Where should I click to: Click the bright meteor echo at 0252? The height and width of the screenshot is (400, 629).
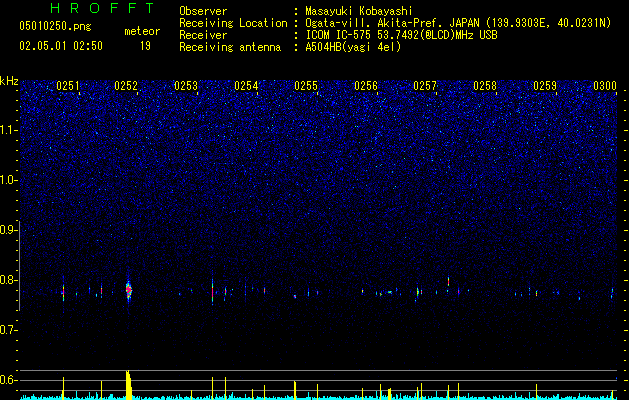click(129, 290)
